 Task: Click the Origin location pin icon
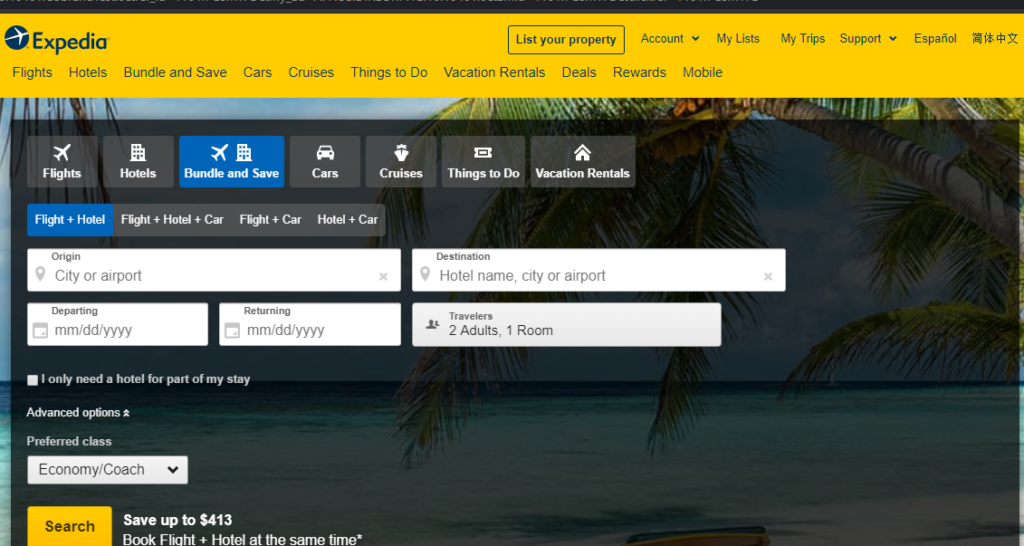[40, 274]
